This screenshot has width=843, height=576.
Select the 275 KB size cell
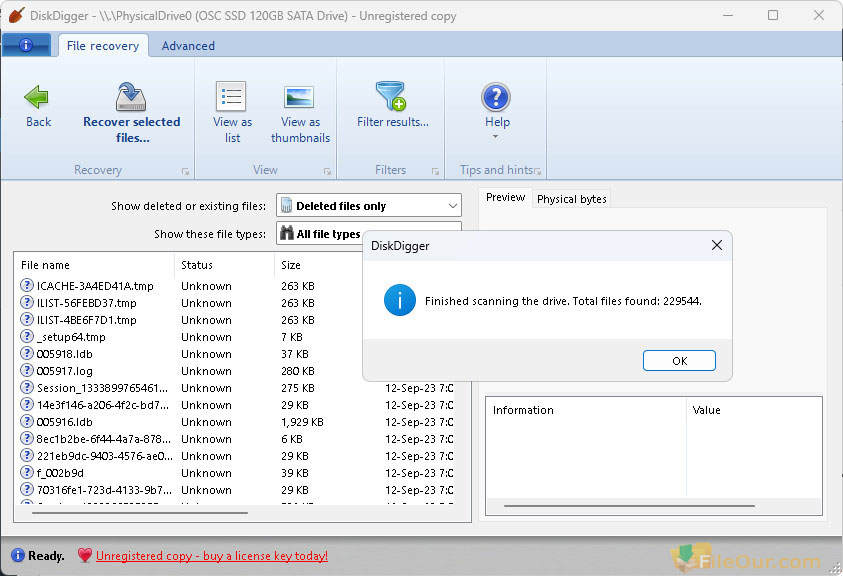click(x=297, y=388)
